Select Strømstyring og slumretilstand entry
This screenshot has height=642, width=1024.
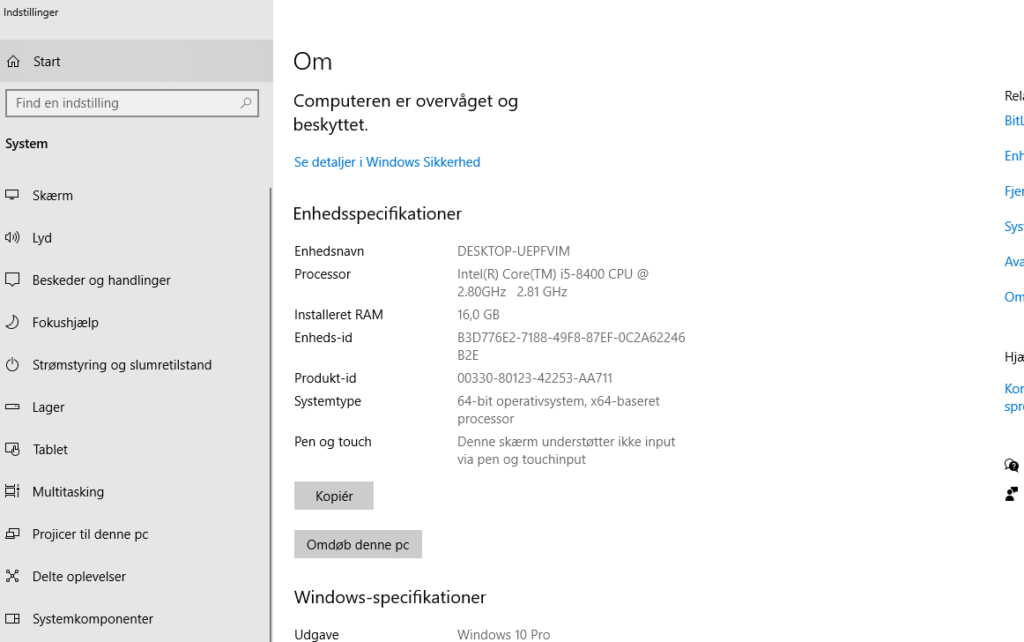[x=121, y=365]
